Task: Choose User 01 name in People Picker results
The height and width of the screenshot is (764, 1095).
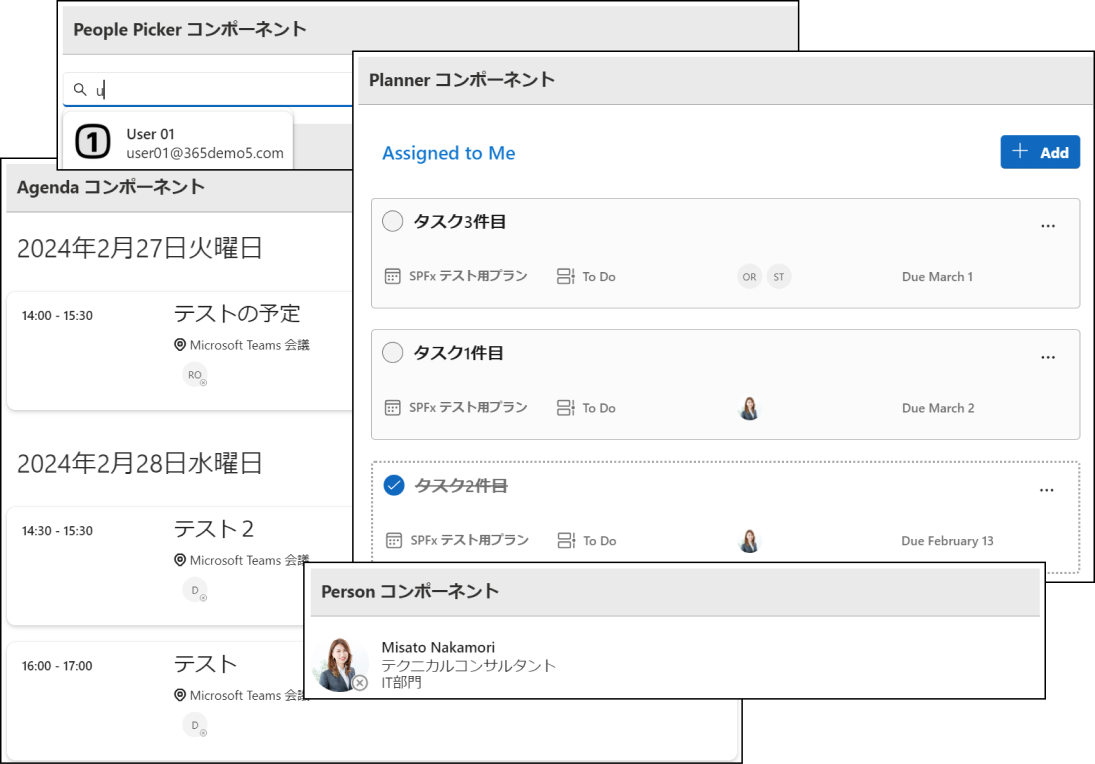Action: coord(150,133)
